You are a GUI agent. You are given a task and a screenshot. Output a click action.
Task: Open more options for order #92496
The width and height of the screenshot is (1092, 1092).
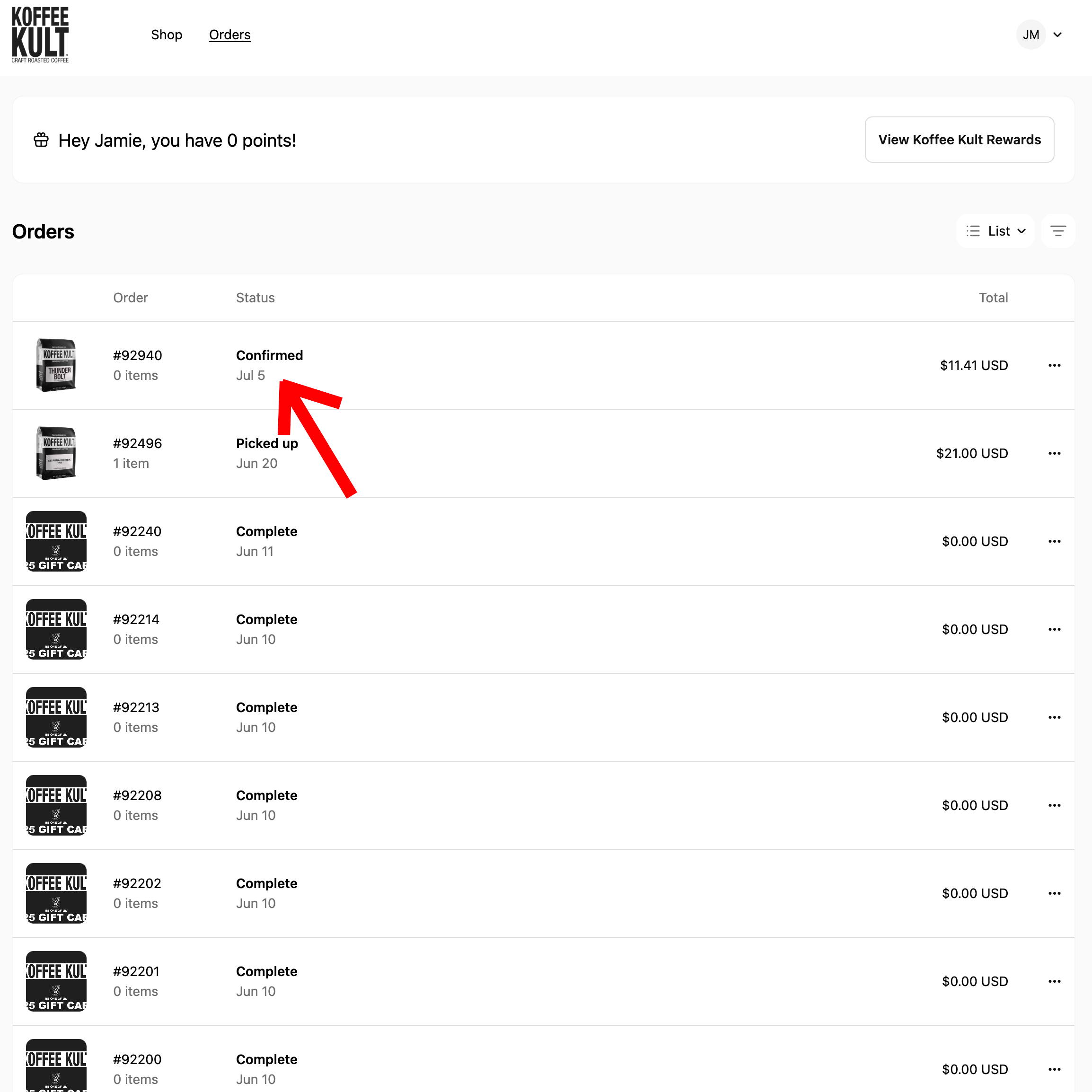pyautogui.click(x=1054, y=453)
